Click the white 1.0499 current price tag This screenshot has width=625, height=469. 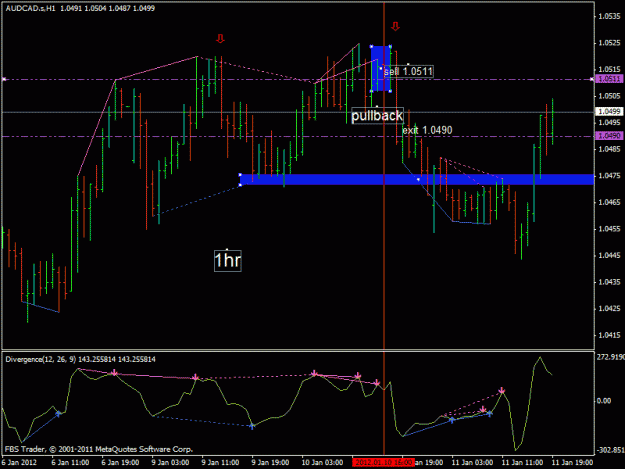[609, 111]
